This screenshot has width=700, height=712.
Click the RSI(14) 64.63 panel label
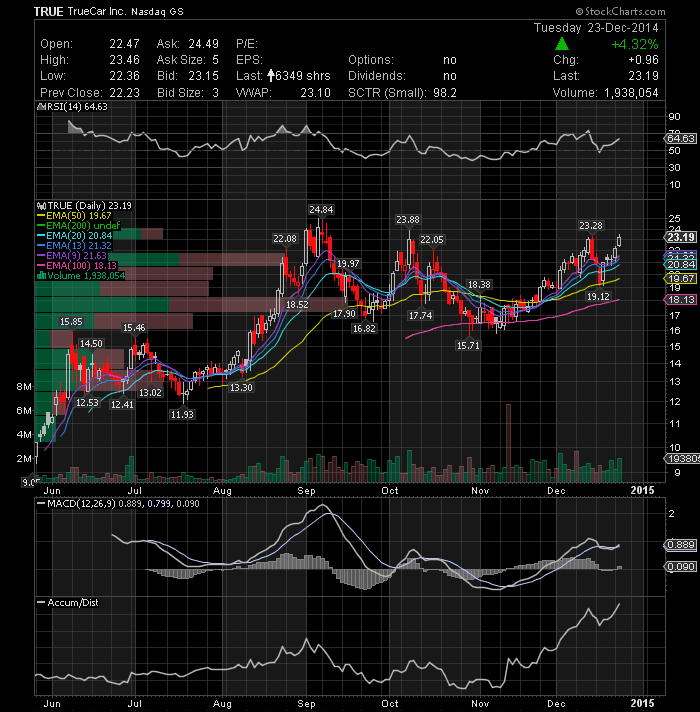[x=77, y=107]
